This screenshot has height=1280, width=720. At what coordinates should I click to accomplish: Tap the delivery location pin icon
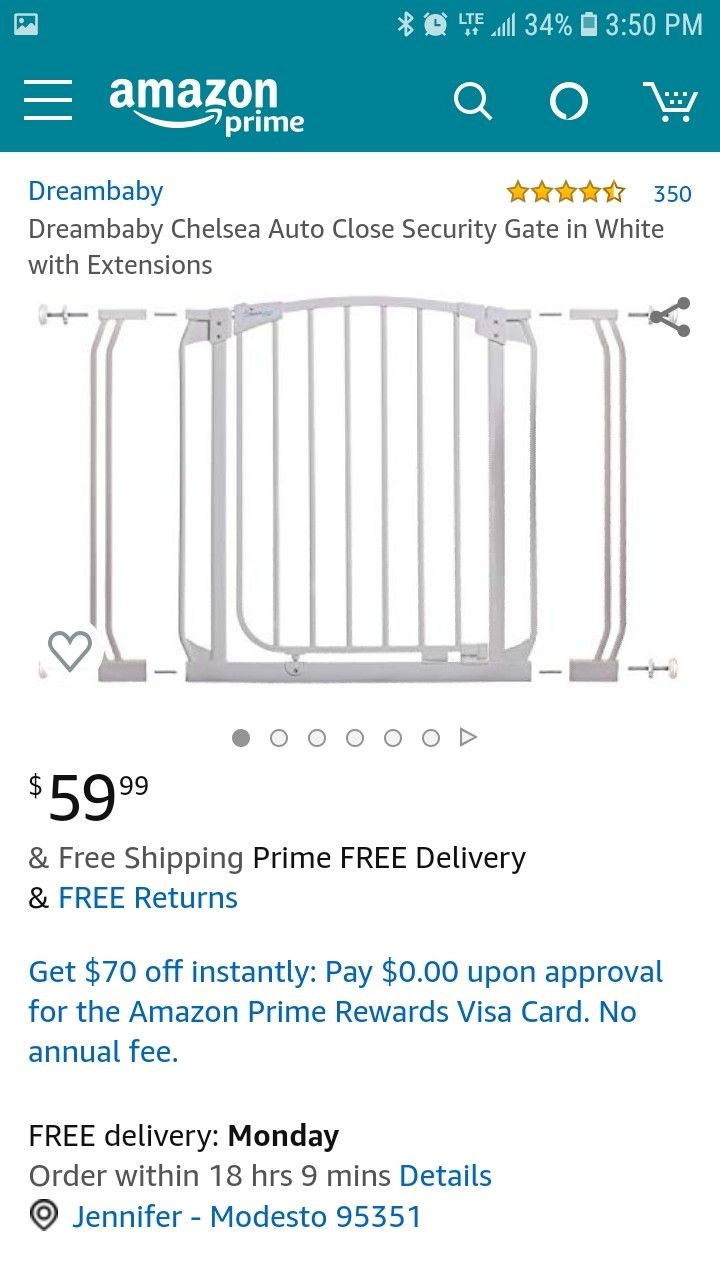44,1216
